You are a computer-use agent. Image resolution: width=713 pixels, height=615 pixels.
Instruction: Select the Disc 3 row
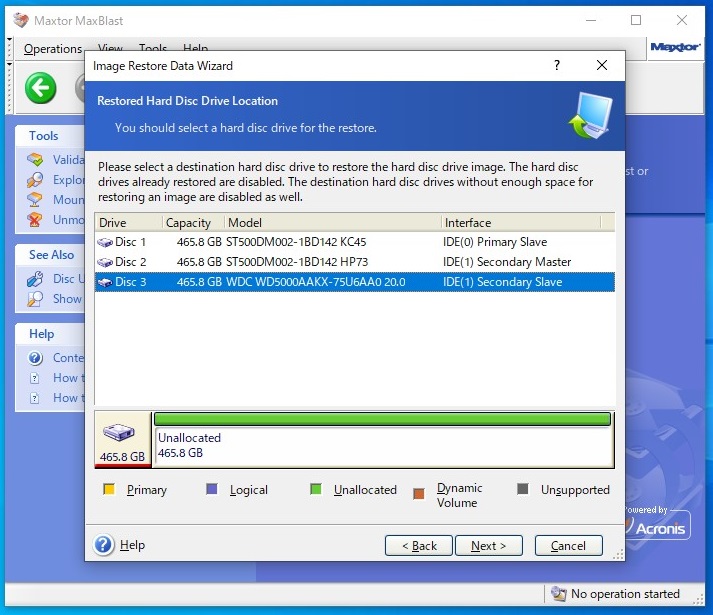pyautogui.click(x=355, y=282)
